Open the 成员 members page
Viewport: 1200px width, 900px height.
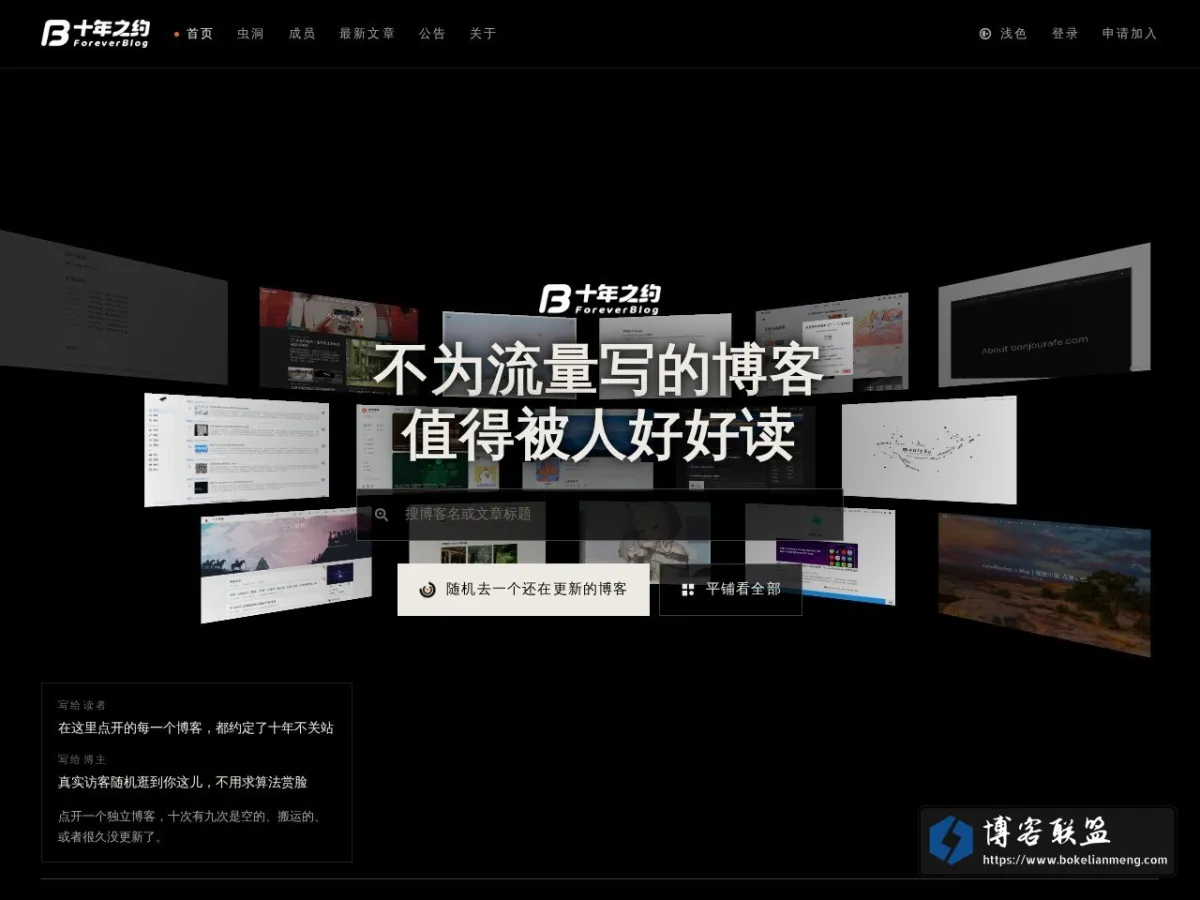point(302,34)
